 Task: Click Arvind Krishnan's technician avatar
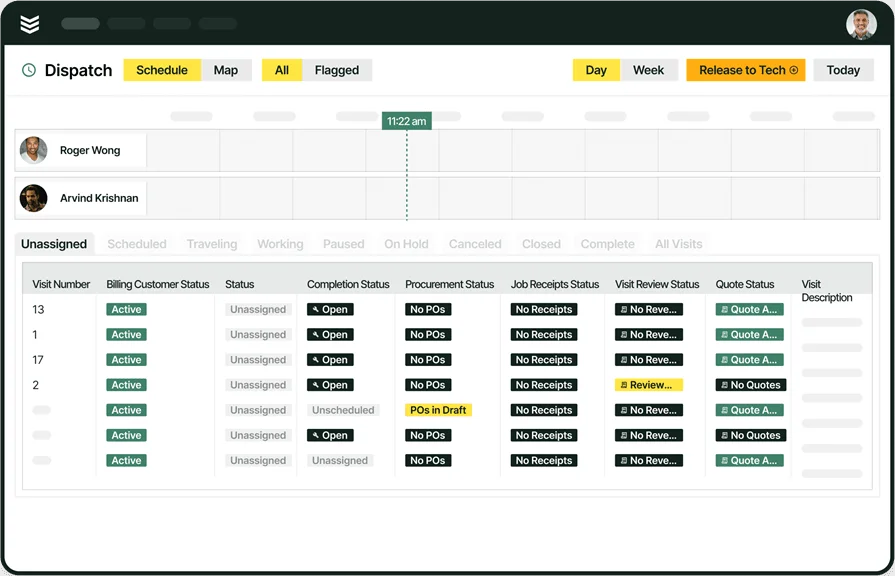(33, 197)
